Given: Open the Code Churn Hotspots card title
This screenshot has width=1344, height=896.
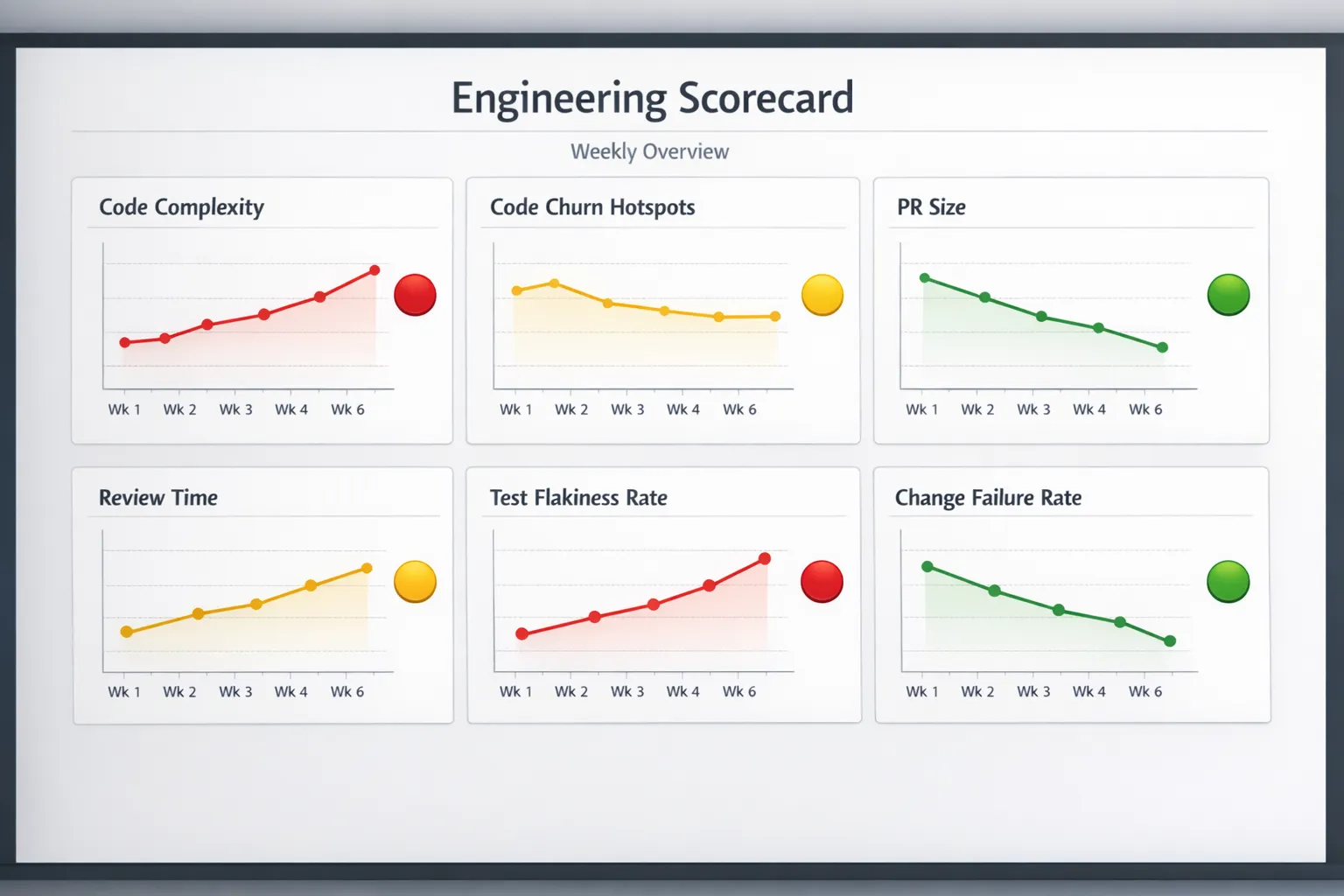Looking at the screenshot, I should click(x=592, y=207).
